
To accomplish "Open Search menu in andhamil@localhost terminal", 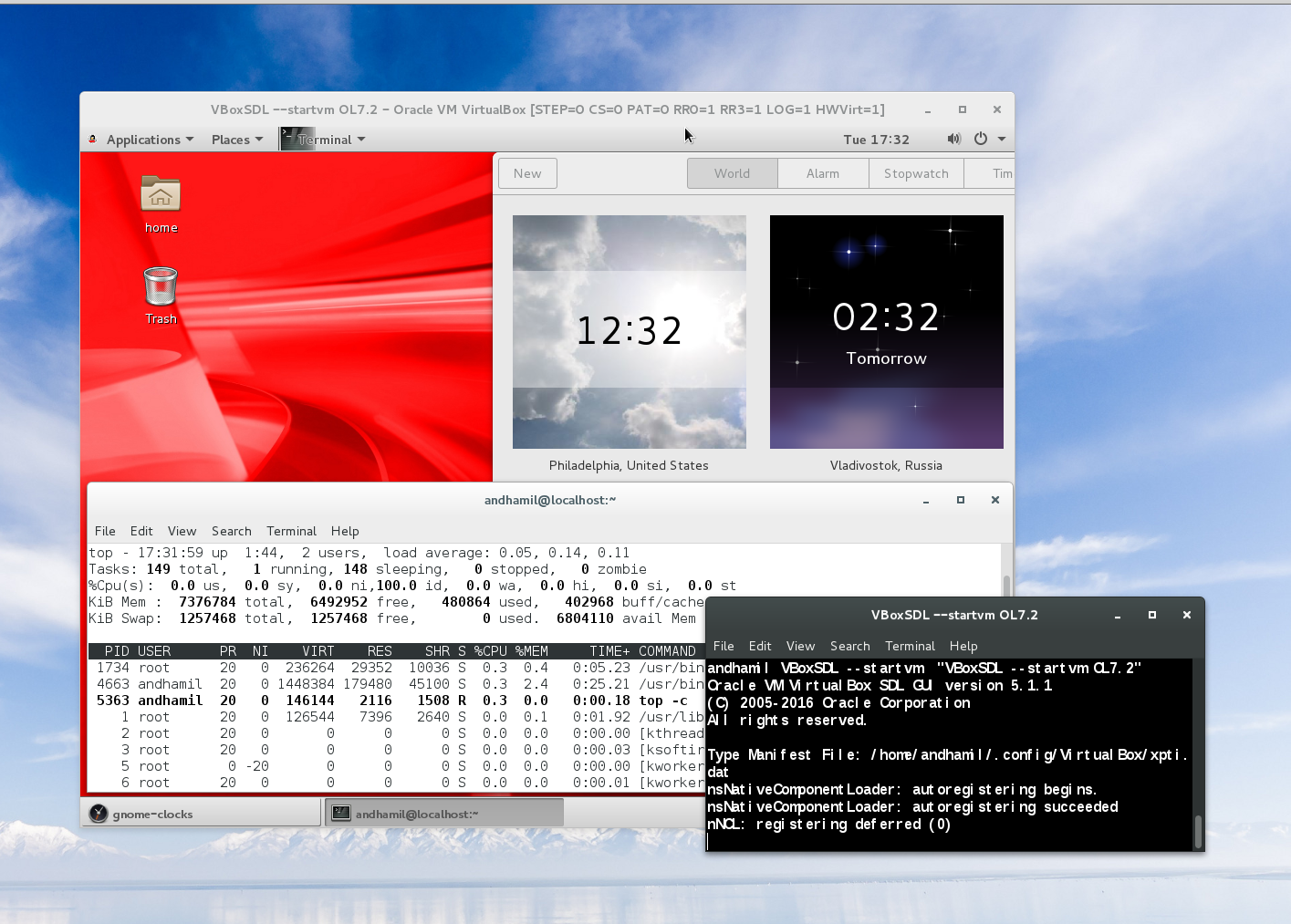I will (232, 531).
